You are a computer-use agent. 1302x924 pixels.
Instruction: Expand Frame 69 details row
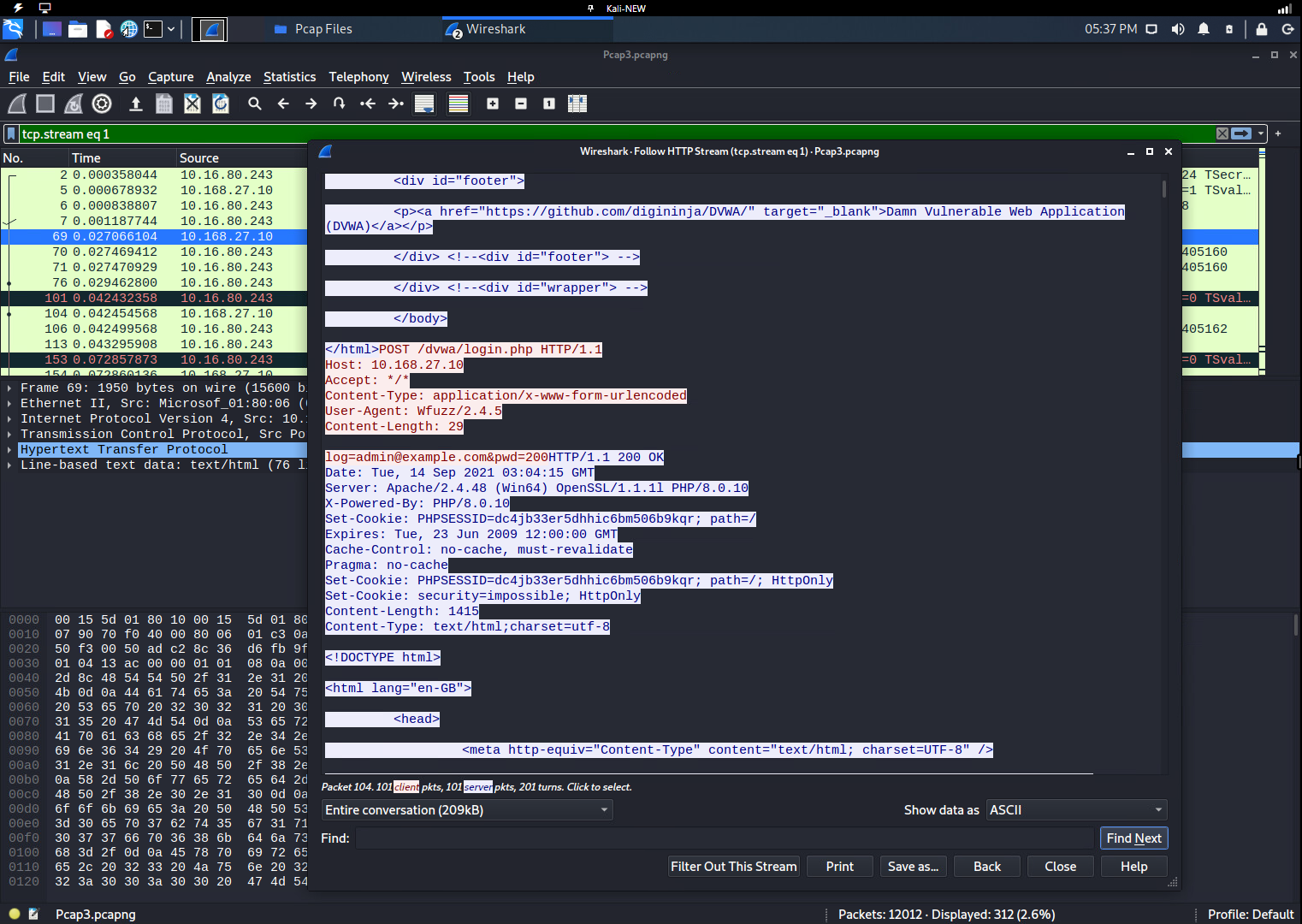coord(9,388)
